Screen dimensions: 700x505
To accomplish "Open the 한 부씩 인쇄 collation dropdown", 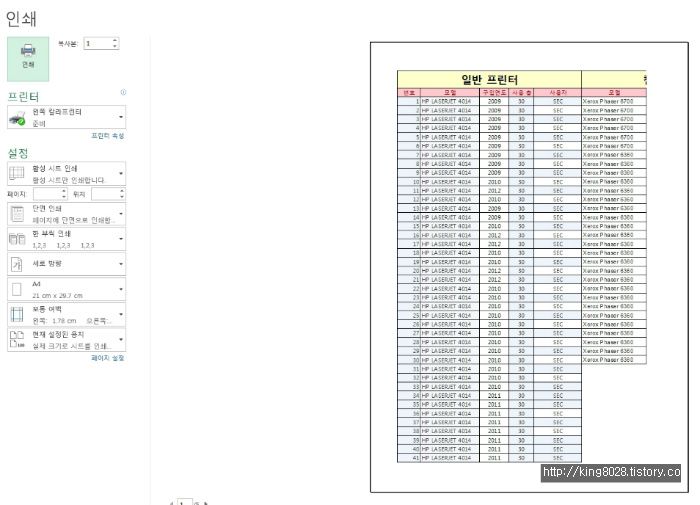I will click(67, 239).
